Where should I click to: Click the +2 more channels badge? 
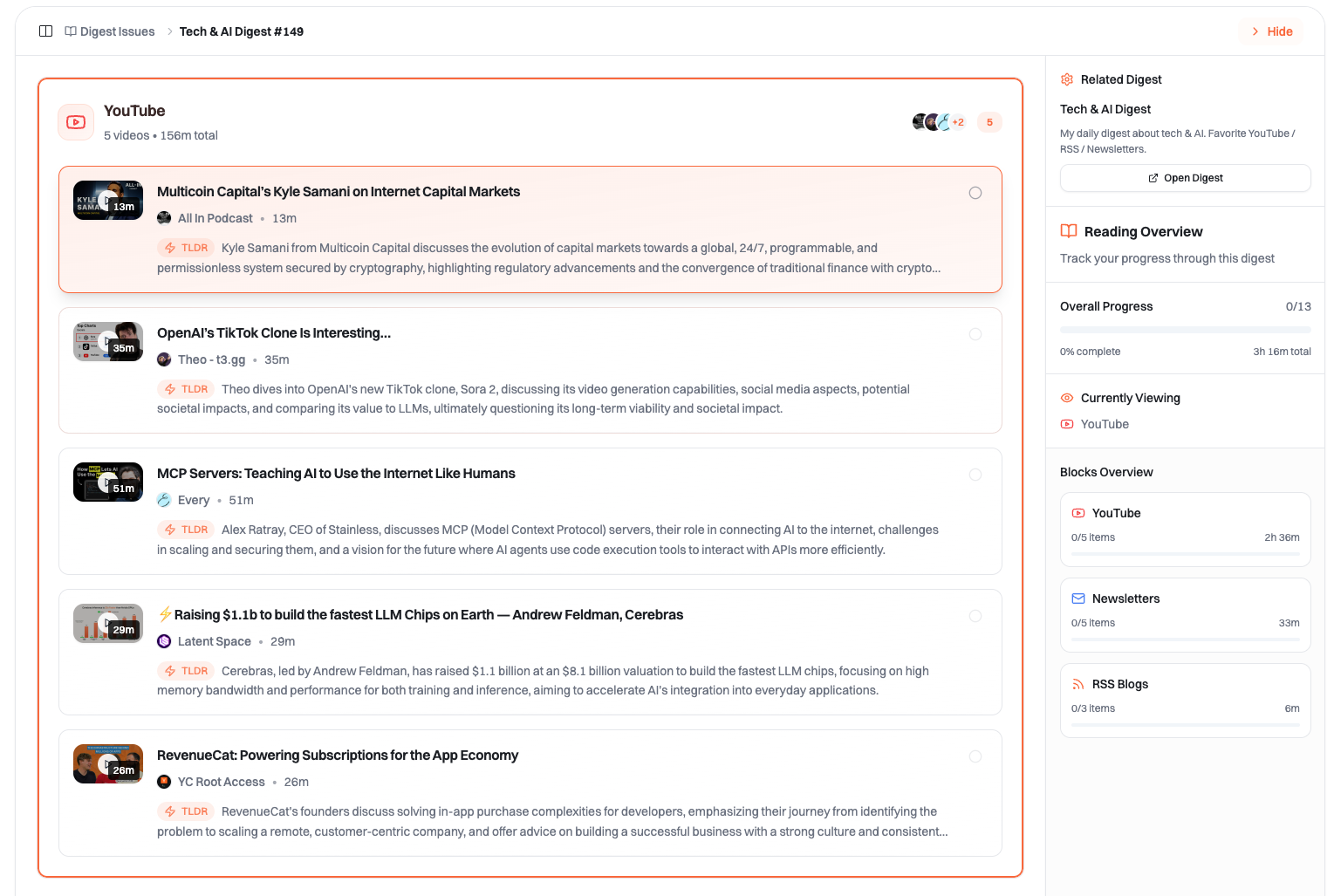(958, 122)
